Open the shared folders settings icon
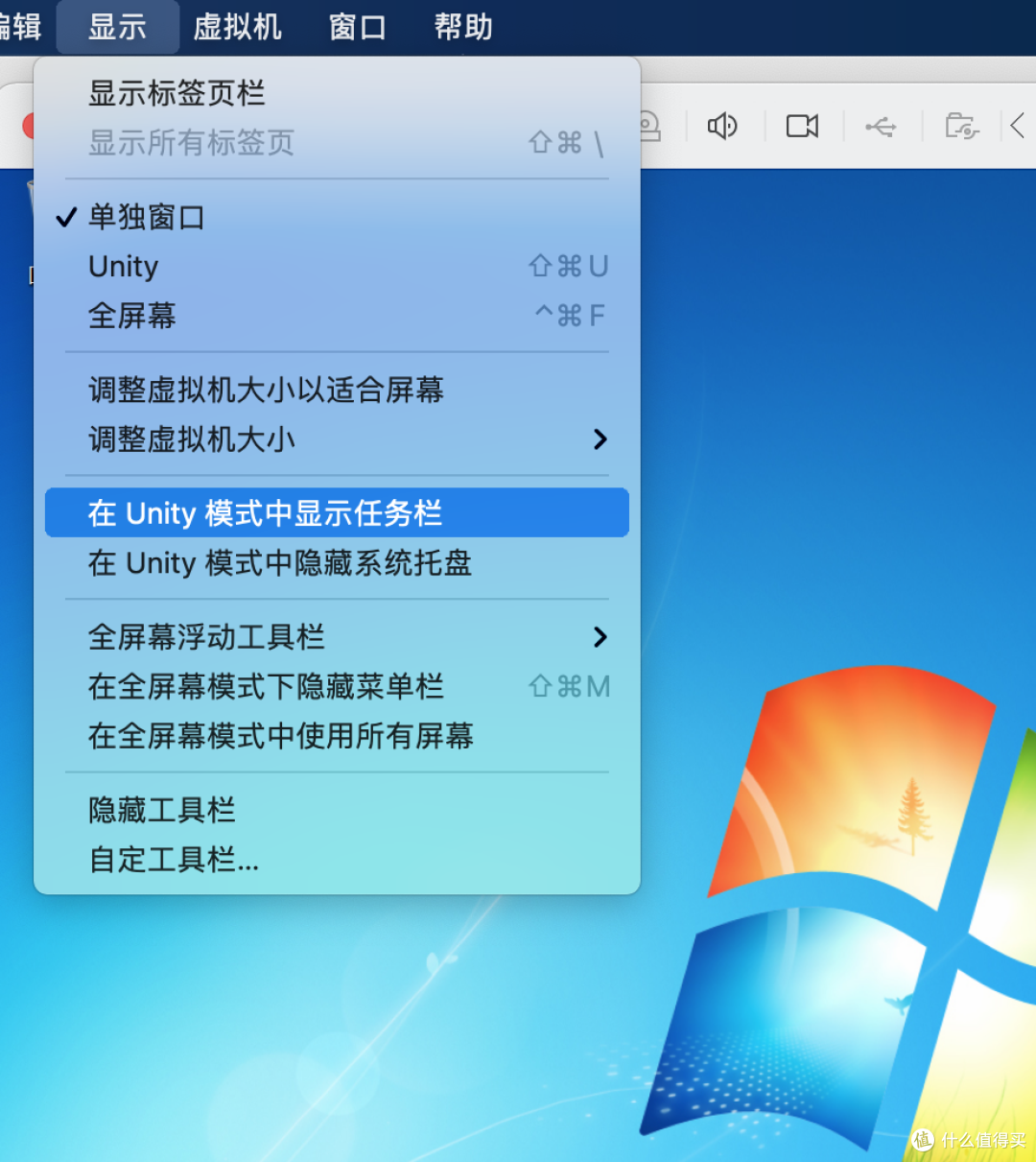Image resolution: width=1036 pixels, height=1162 pixels. (x=960, y=125)
